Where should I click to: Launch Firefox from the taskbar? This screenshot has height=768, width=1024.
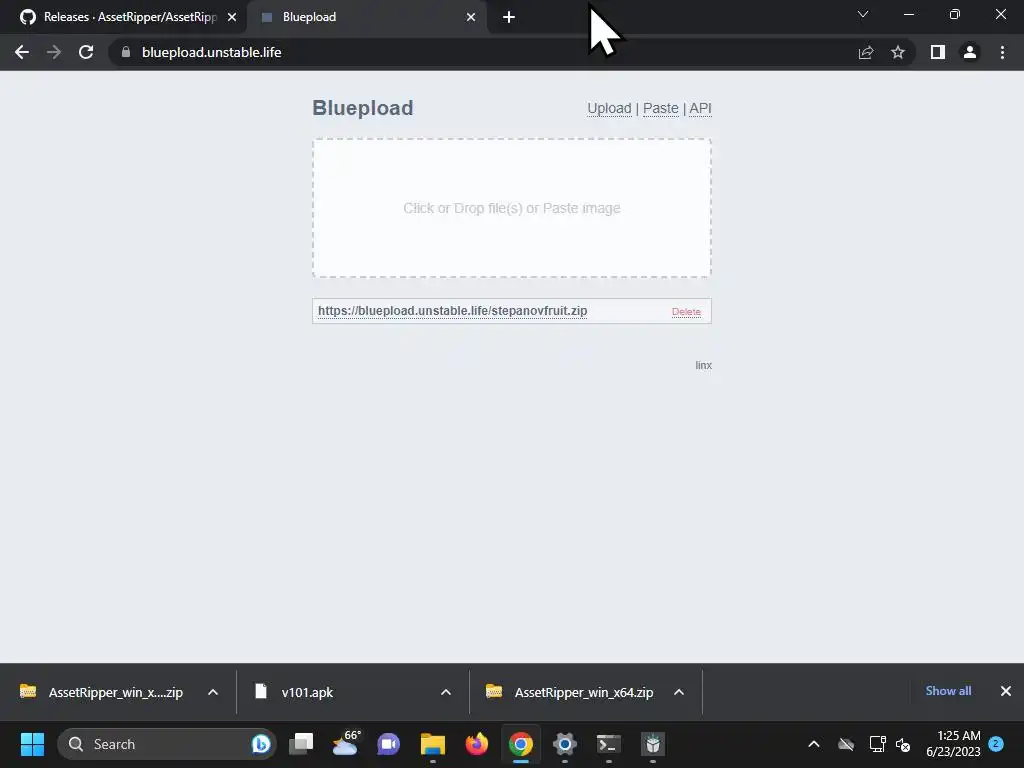(477, 744)
